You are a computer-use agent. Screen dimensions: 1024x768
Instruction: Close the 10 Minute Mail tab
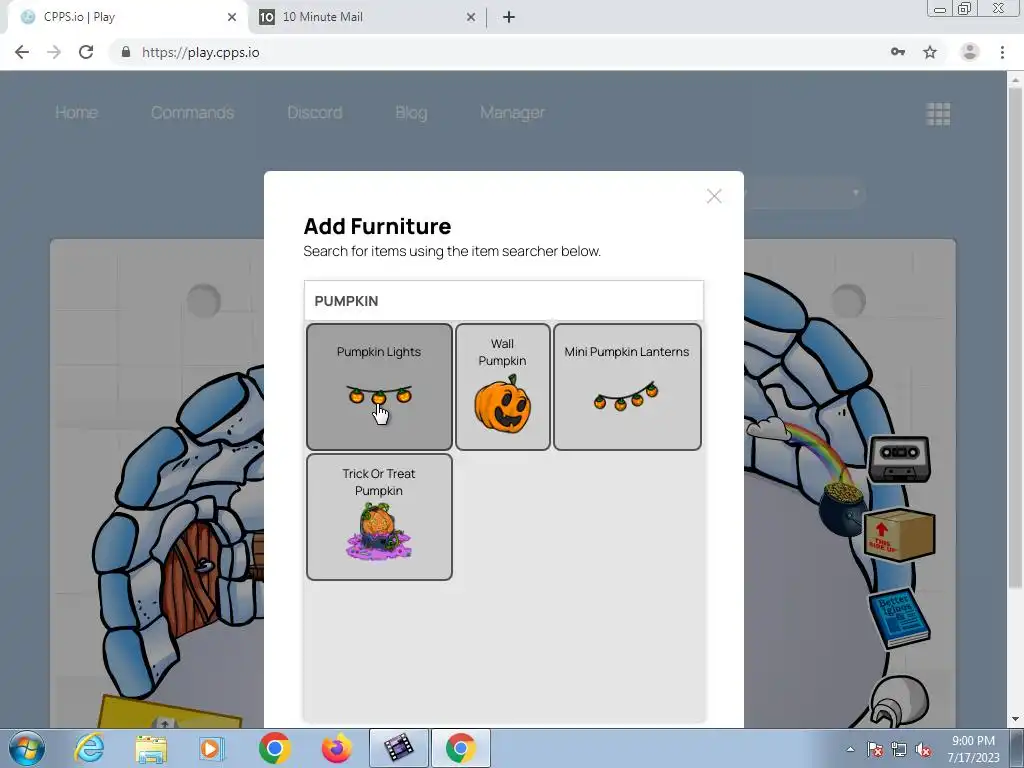pos(471,18)
